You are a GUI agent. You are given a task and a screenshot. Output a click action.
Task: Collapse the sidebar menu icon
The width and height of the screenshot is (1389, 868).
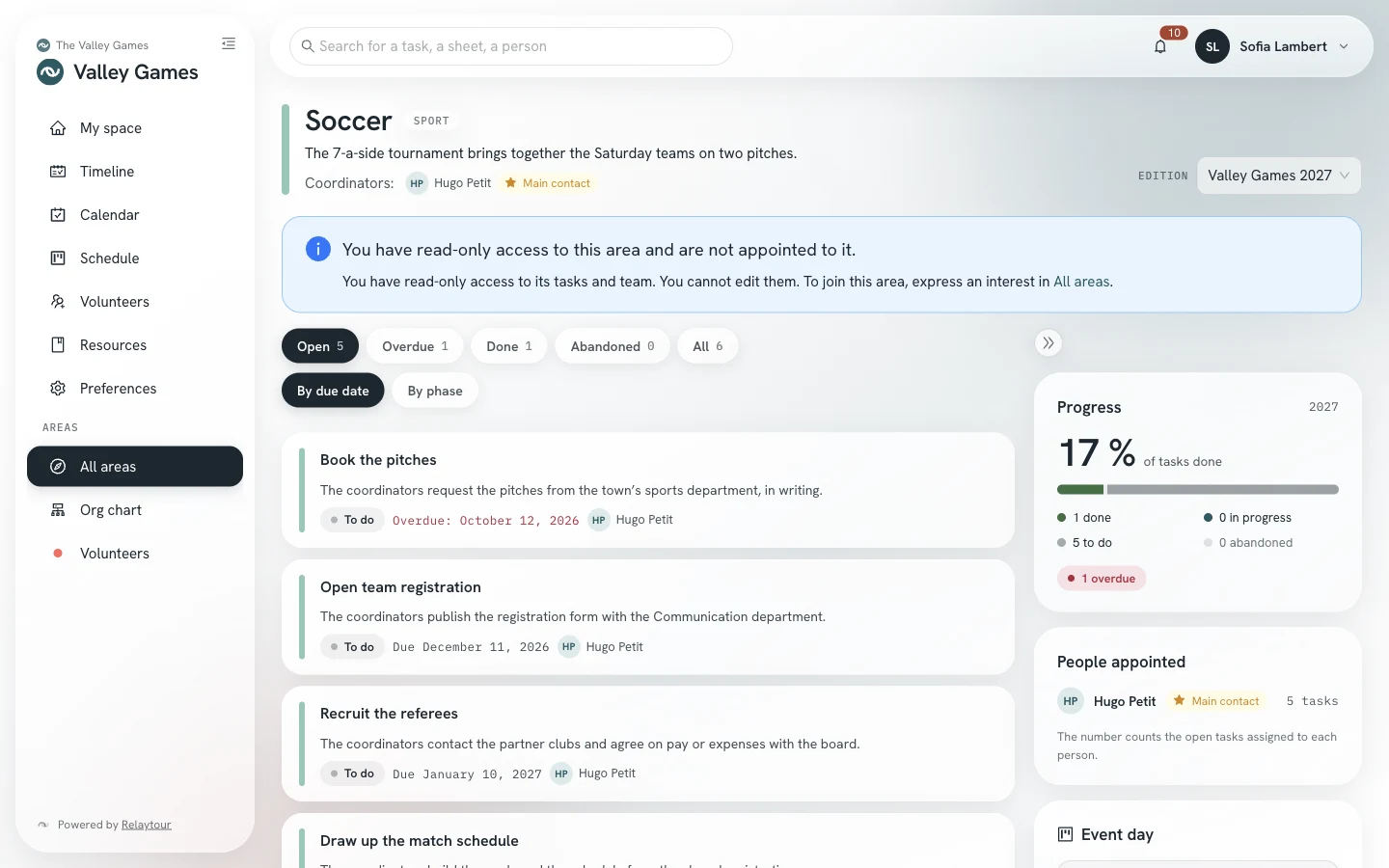[x=229, y=43]
